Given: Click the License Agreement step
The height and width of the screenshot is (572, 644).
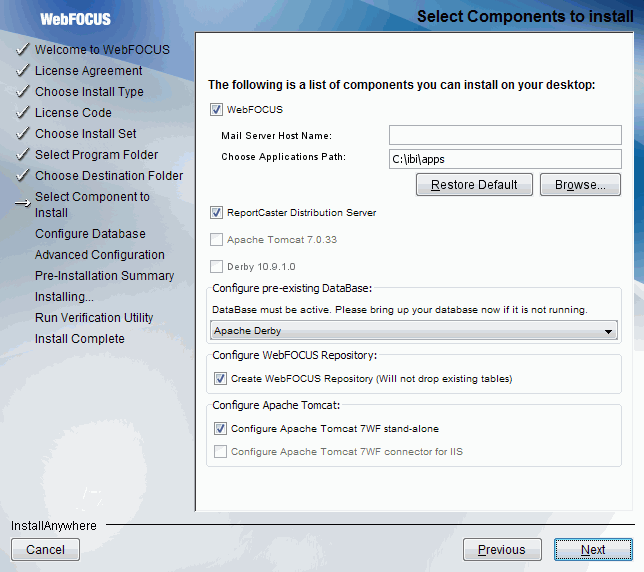Looking at the screenshot, I should tap(89, 71).
